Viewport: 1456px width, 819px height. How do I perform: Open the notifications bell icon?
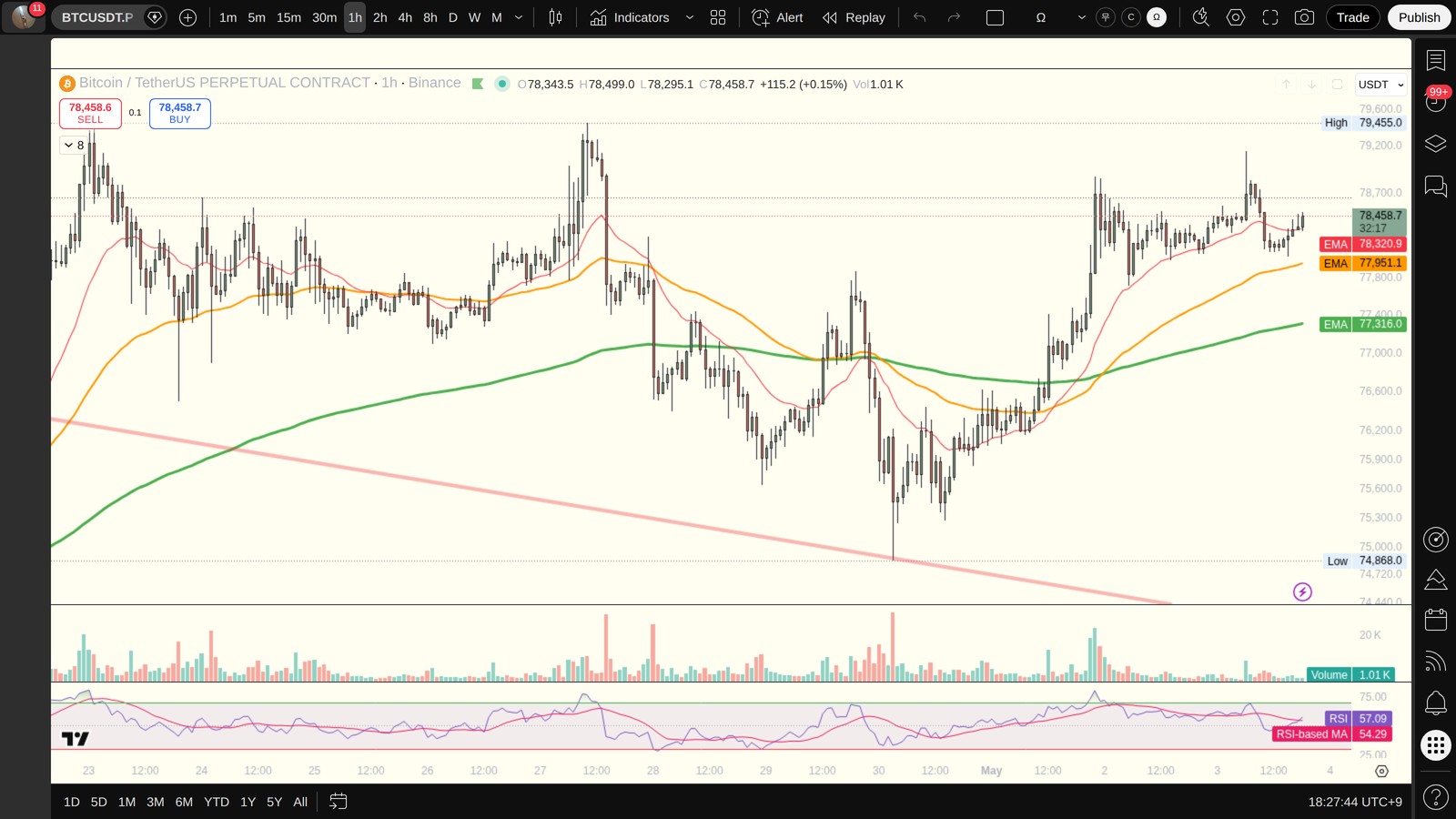pyautogui.click(x=1436, y=703)
